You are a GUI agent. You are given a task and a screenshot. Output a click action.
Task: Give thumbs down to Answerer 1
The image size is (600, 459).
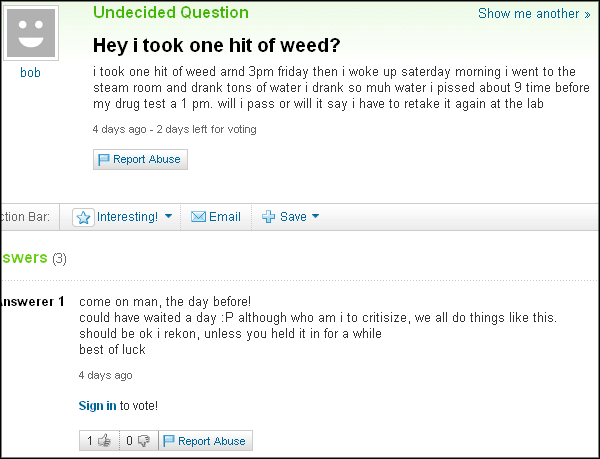tap(139, 441)
